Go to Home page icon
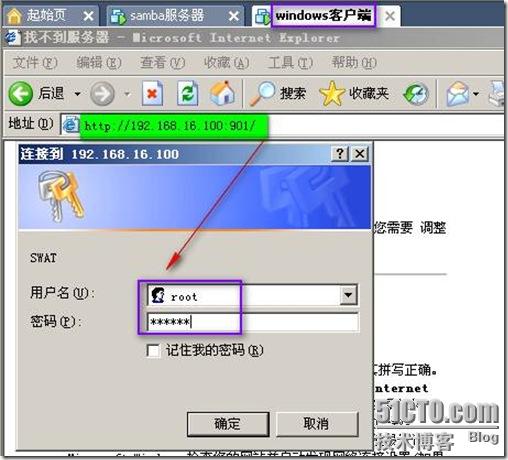The width and height of the screenshot is (508, 460). (222, 93)
